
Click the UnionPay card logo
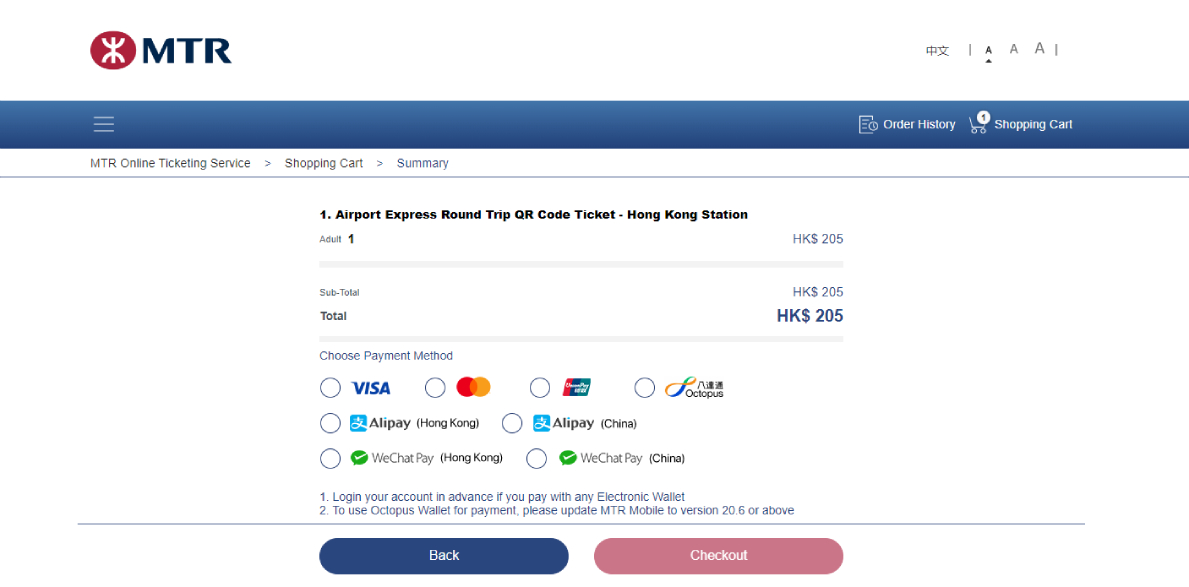(x=577, y=388)
